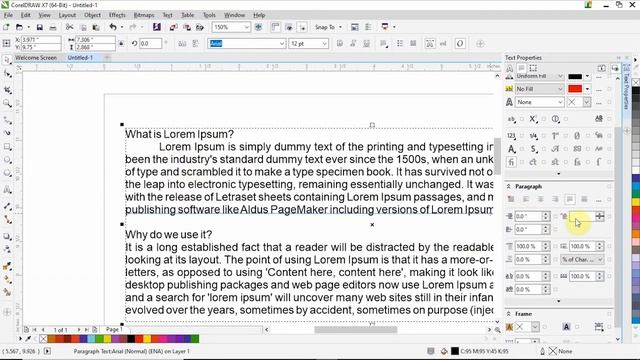Toggle checkbox next to the ct ligature icon
Viewport: 640px width, 360px height.
coord(544,162)
